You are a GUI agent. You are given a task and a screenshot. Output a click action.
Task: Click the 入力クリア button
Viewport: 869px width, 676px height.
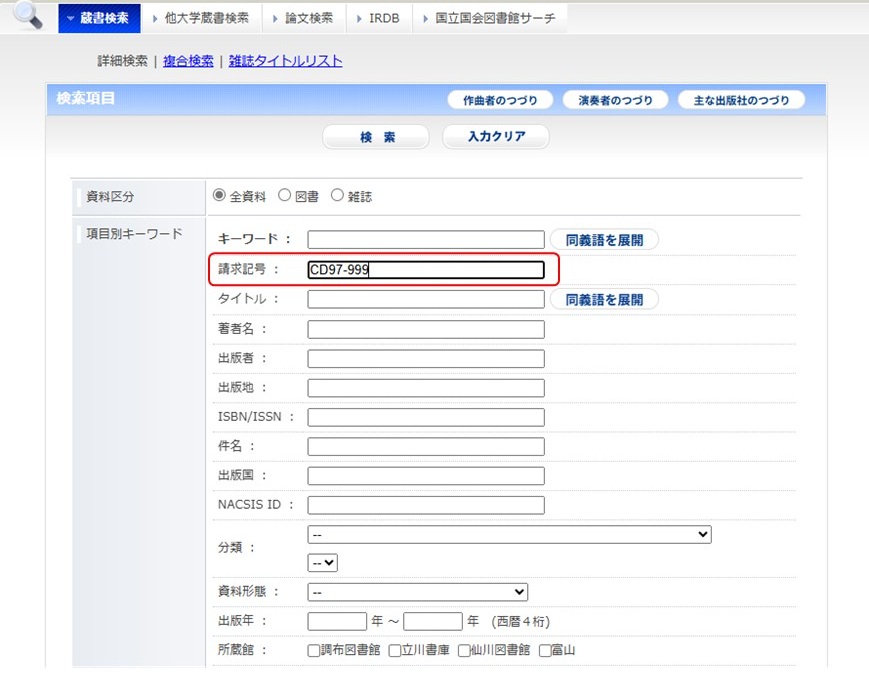click(496, 136)
